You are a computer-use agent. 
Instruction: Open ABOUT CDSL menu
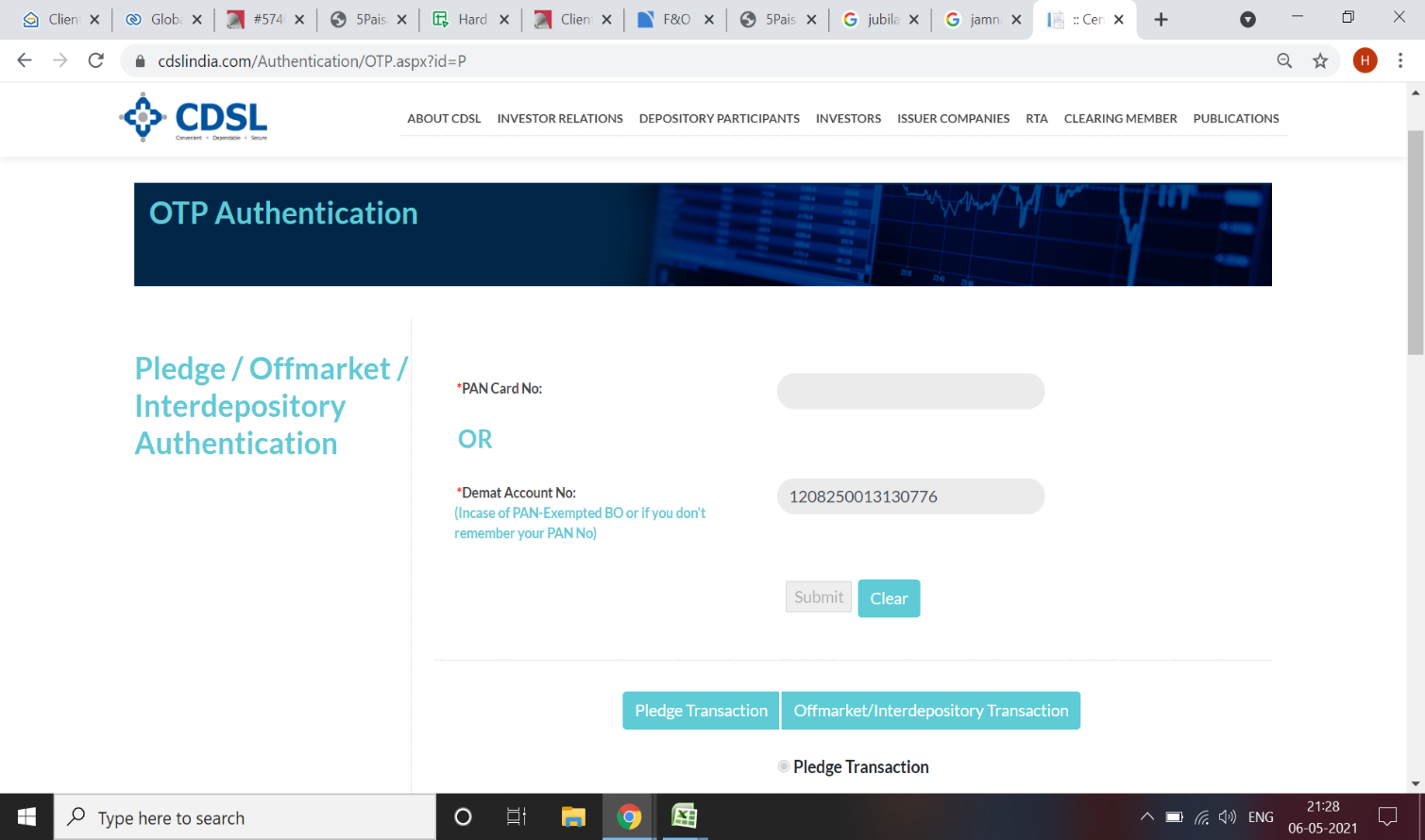pyautogui.click(x=444, y=118)
